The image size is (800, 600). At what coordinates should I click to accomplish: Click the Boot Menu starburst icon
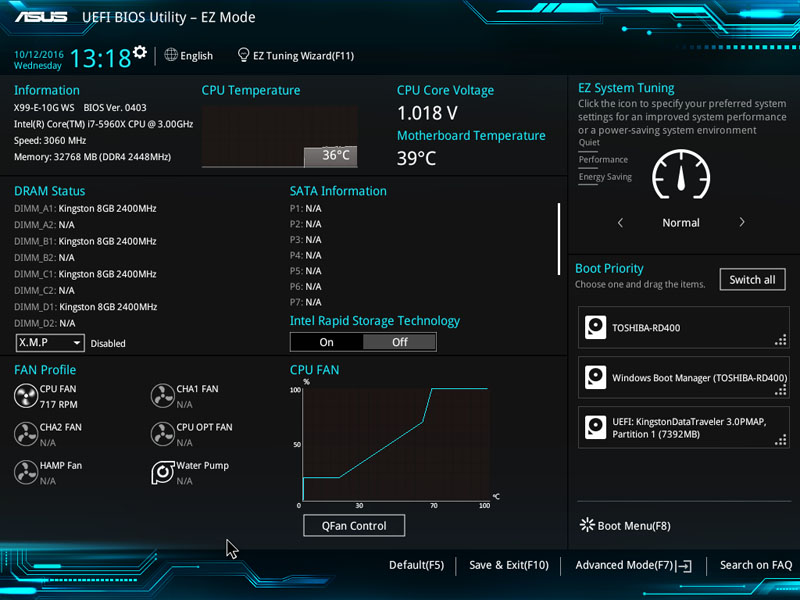[587, 525]
